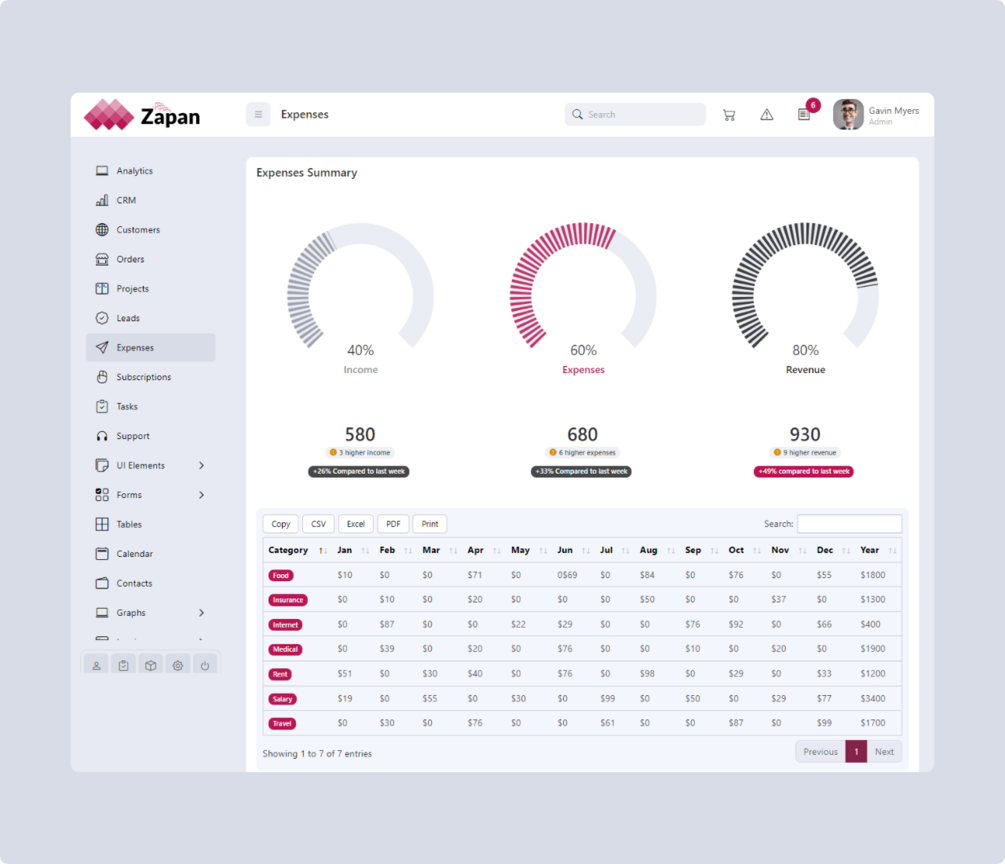
Task: Click the Customers globe icon
Action: click(102, 229)
